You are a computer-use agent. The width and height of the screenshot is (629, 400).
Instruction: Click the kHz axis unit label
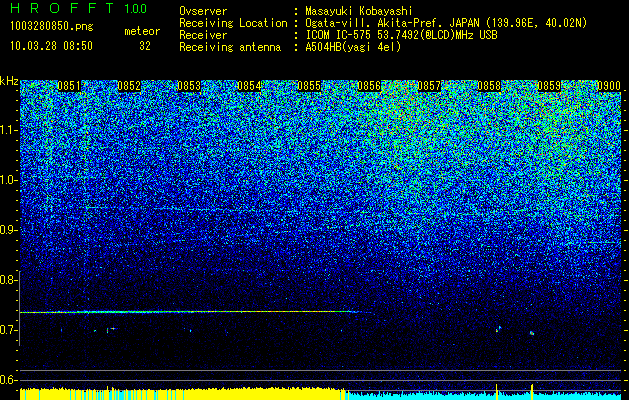(x=9, y=81)
